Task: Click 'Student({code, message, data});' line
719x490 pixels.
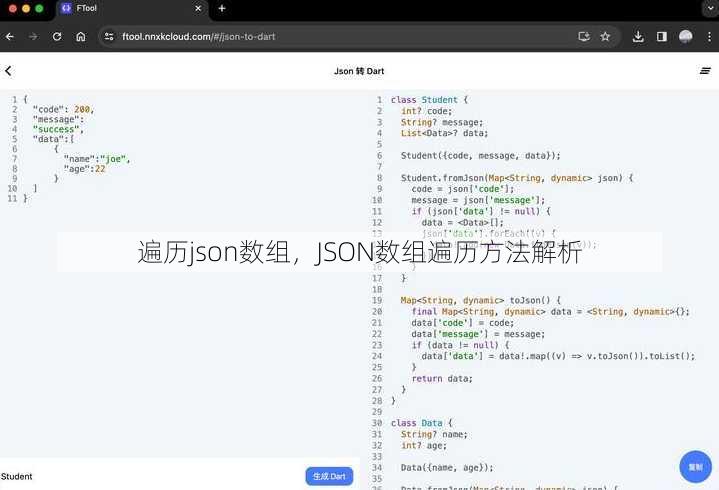Action: (481, 156)
